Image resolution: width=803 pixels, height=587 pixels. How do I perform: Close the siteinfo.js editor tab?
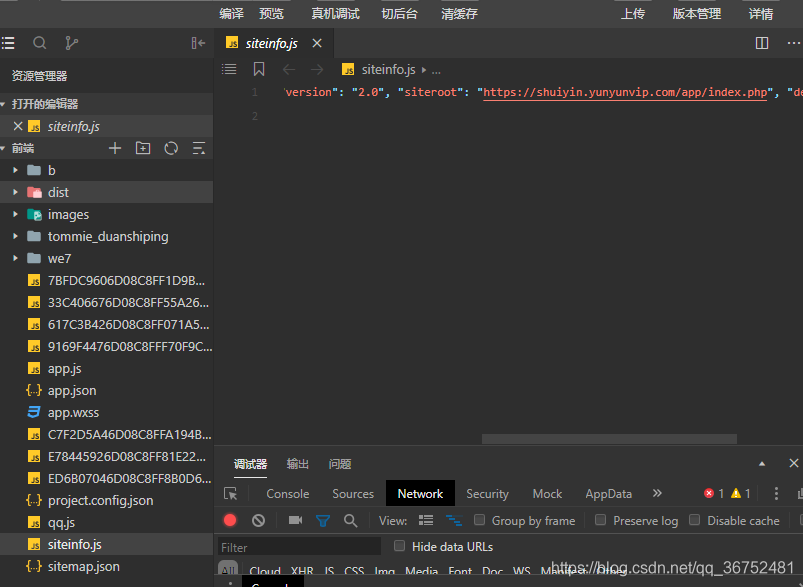[317, 44]
